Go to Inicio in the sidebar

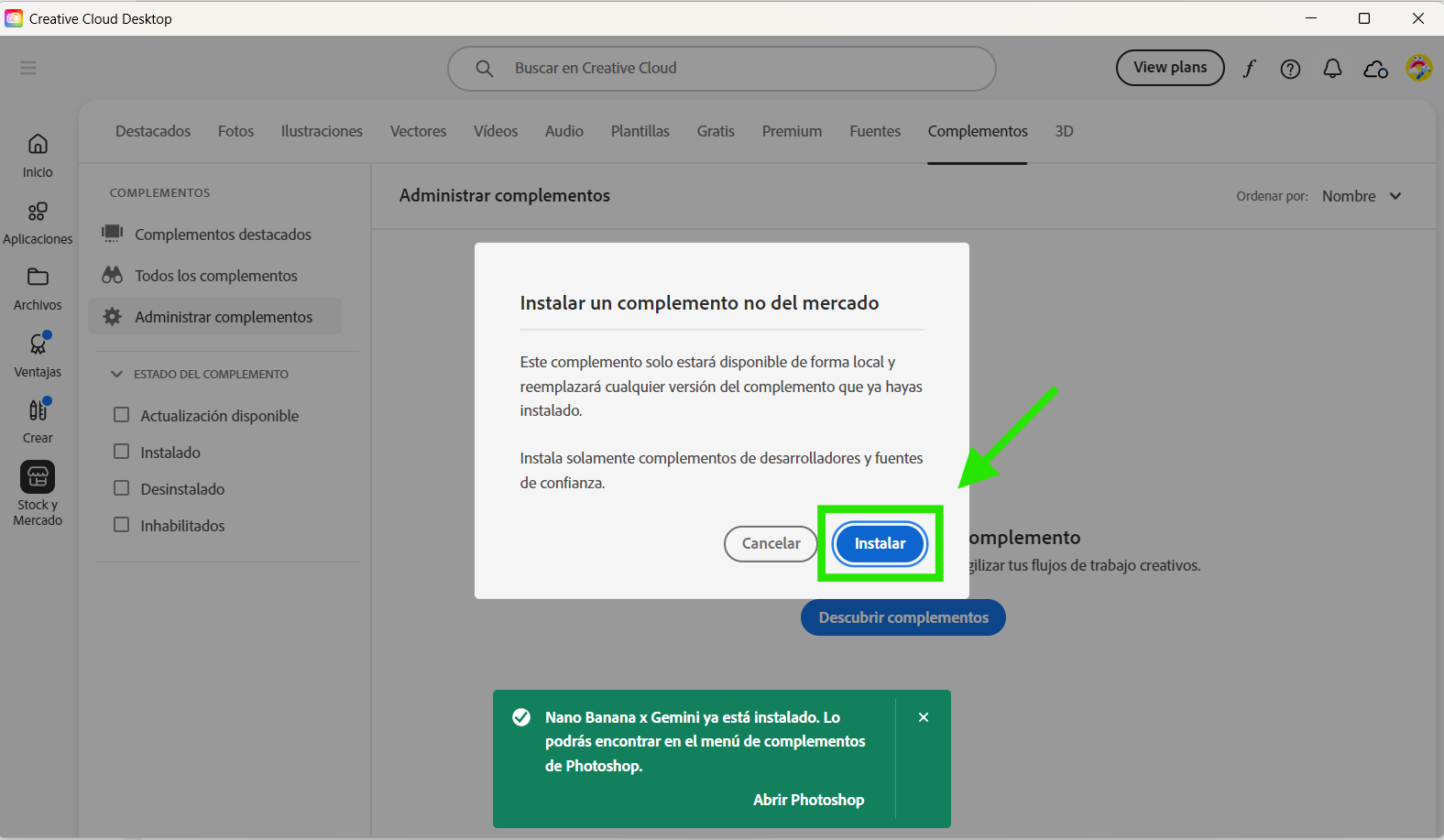pos(38,156)
